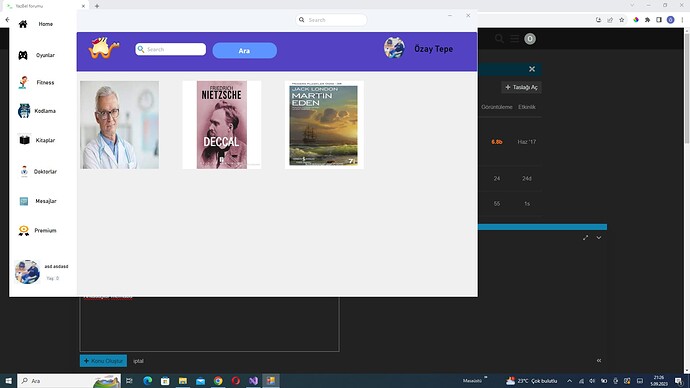Select the Martin Eden book cover
Image resolution: width=690 pixels, height=388 pixels.
point(324,125)
